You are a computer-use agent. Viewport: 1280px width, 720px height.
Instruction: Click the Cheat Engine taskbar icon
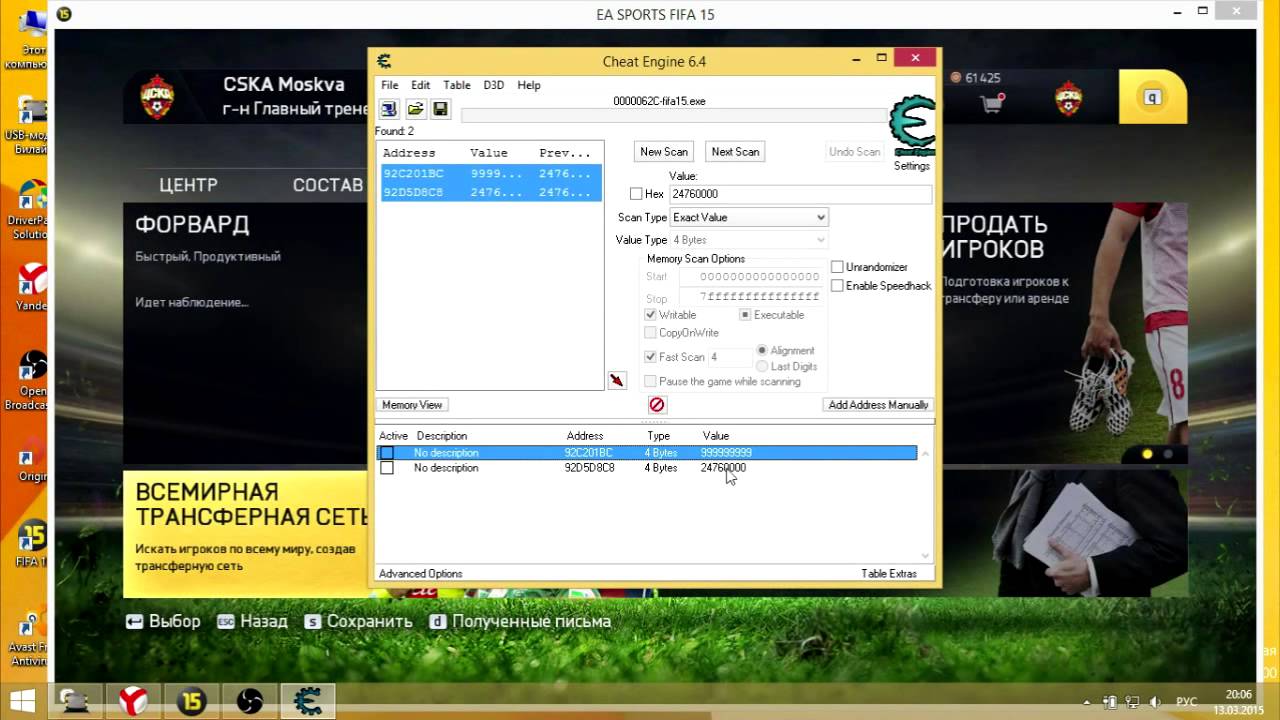coord(307,701)
